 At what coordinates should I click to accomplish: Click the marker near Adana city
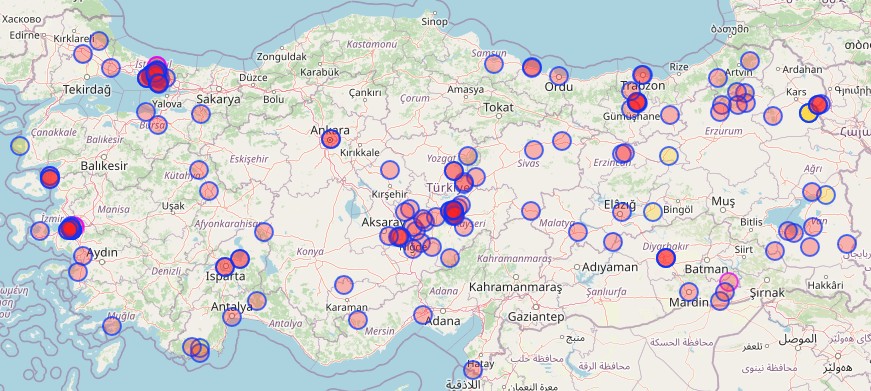[423, 315]
